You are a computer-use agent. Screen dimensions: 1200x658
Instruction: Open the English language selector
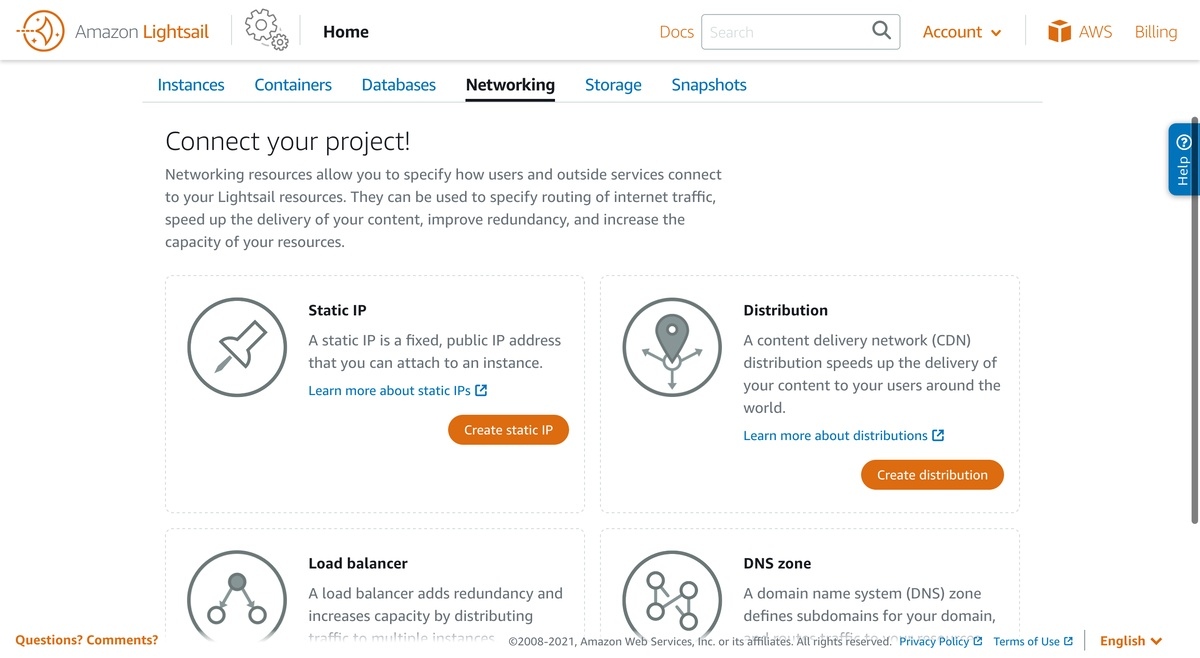click(x=1131, y=641)
